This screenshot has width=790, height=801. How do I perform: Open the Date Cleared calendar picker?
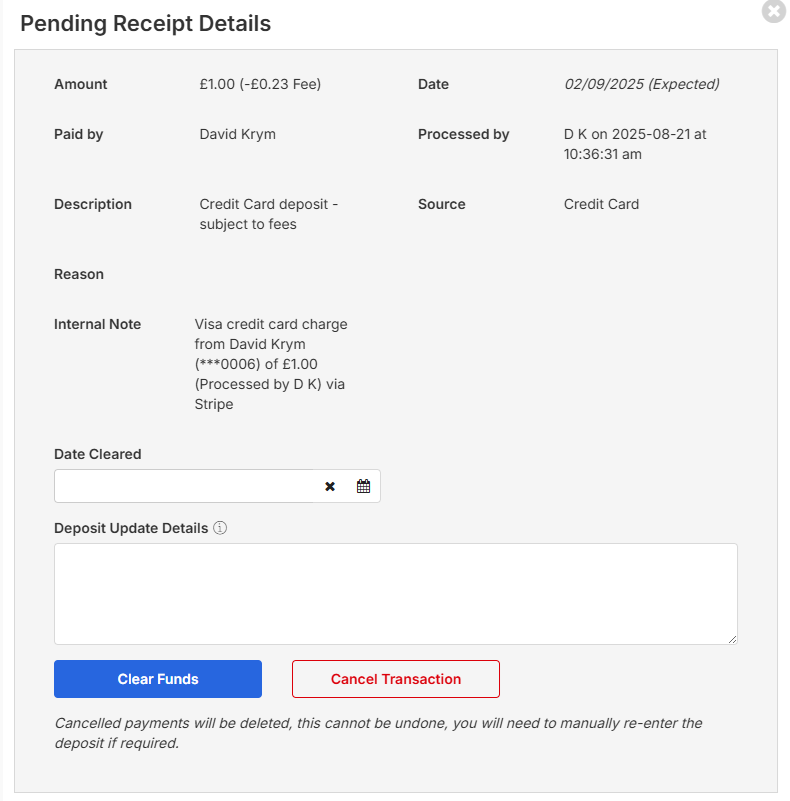pos(363,486)
